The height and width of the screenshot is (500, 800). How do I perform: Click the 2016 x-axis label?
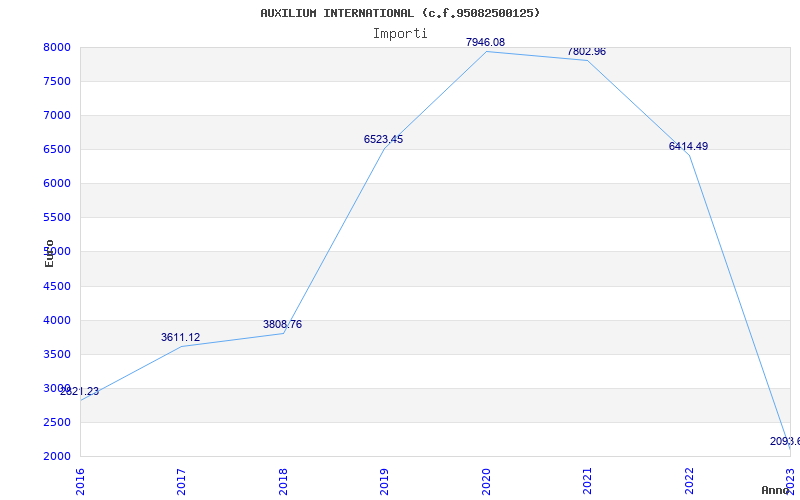tap(80, 482)
